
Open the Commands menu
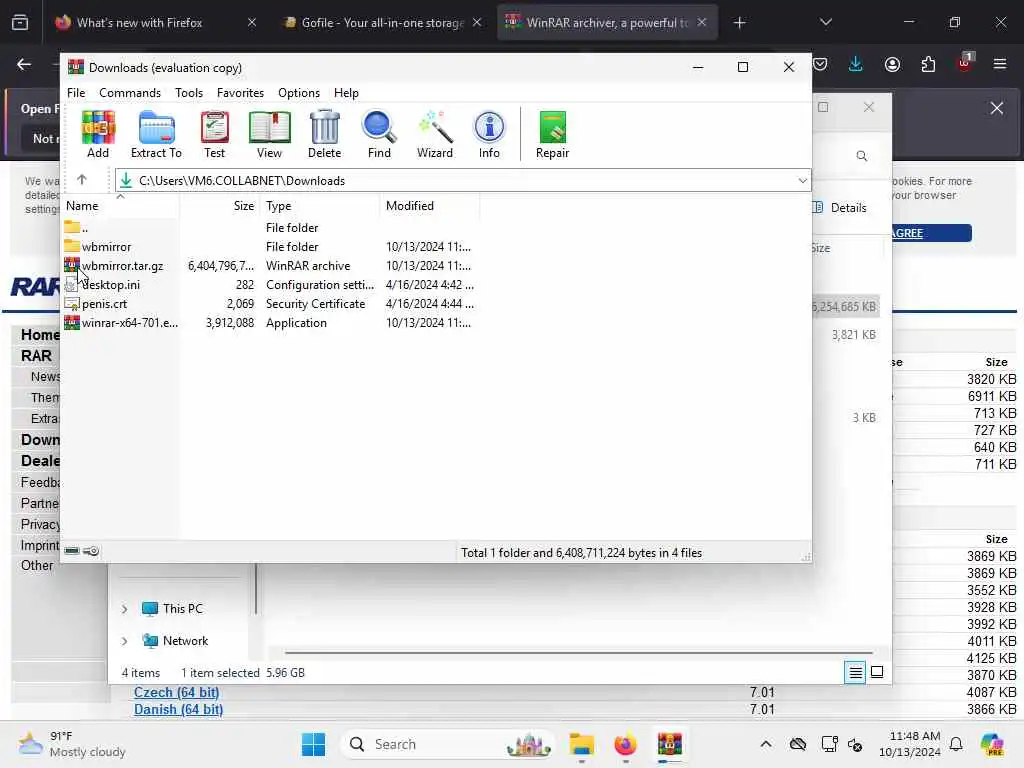coord(130,93)
